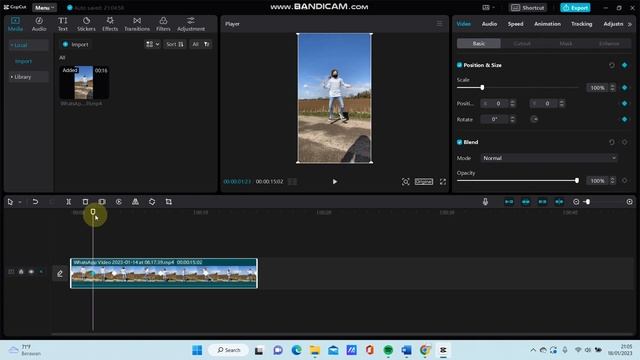This screenshot has width=640, height=360.
Task: Open the All filter dropdown
Action: [200, 44]
